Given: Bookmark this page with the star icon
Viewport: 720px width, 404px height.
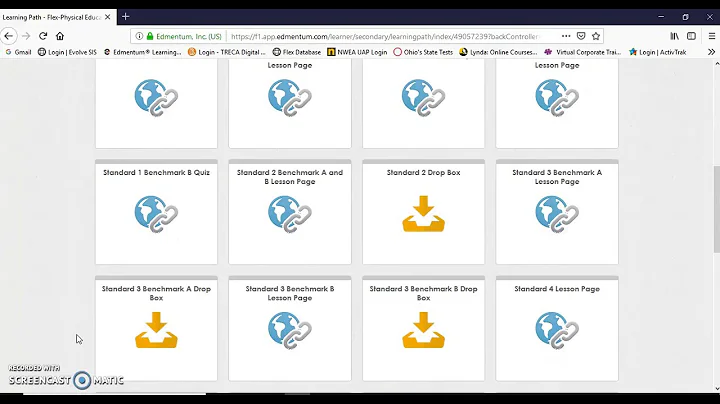Looking at the screenshot, I should 596,36.
